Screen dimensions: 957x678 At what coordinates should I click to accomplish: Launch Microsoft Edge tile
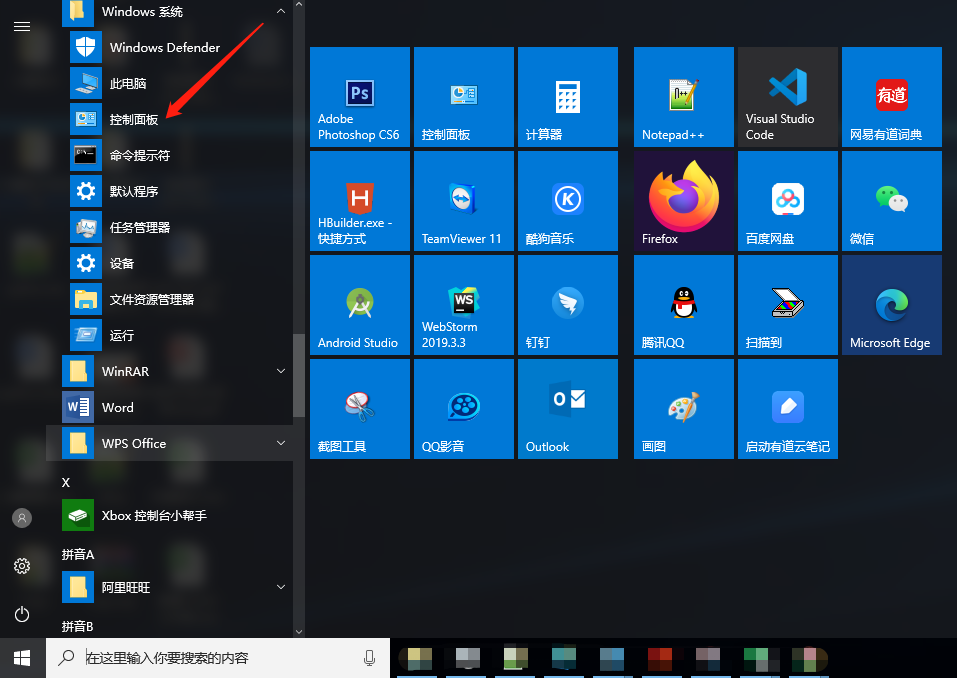892,305
